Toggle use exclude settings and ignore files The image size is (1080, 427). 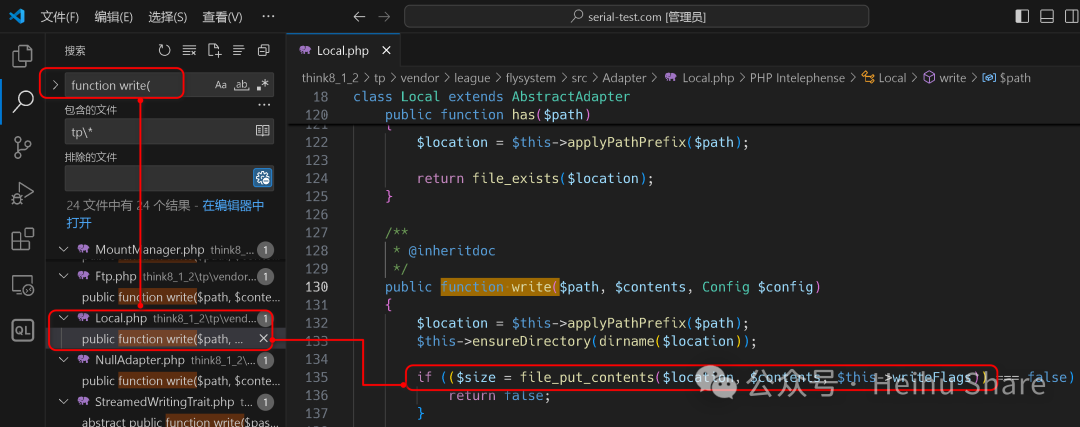click(262, 178)
